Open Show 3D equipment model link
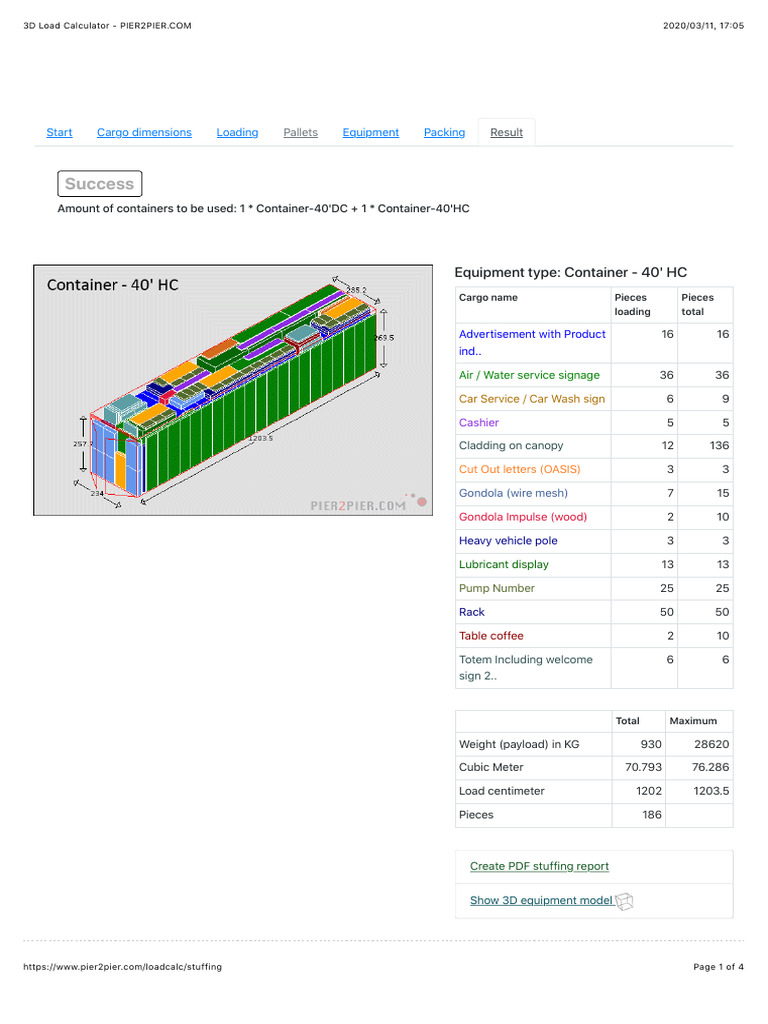Screen dimensions: 768x1024 coord(541,900)
